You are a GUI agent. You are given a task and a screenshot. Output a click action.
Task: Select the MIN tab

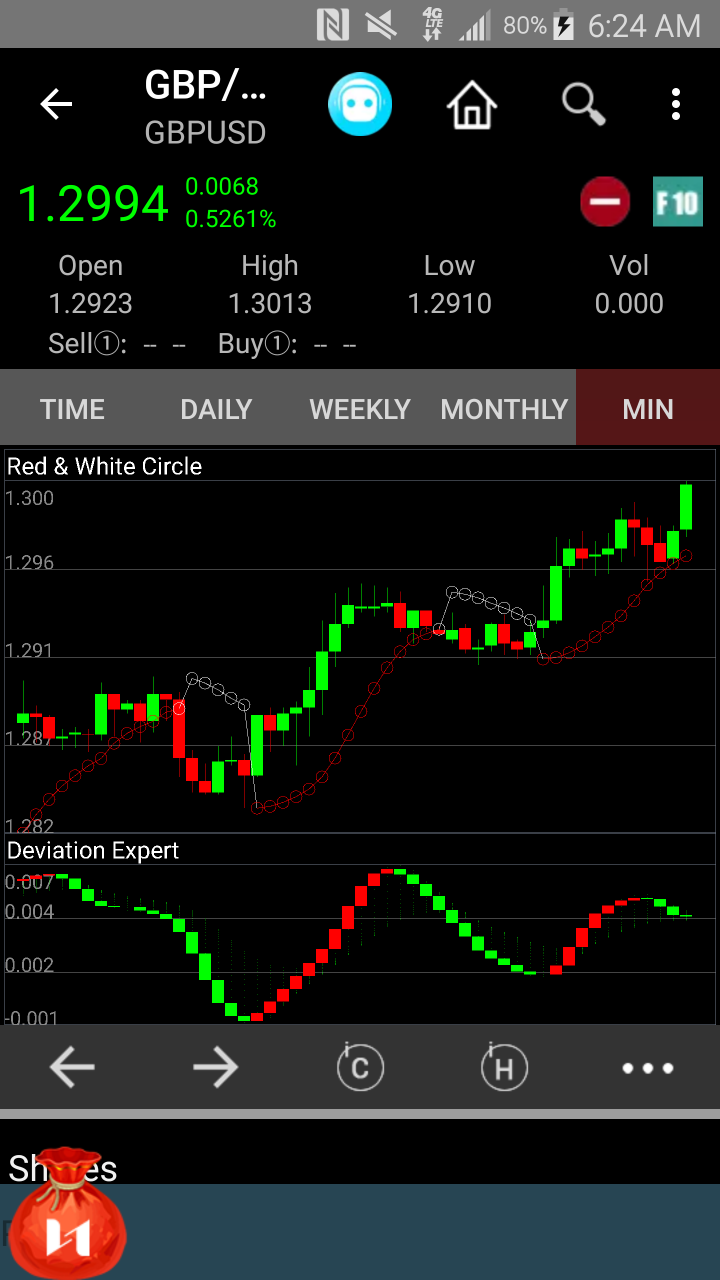pyautogui.click(x=648, y=409)
